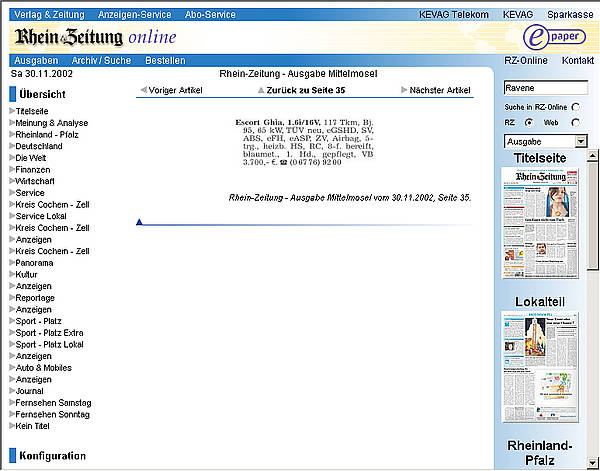Viewport: 600px width, 471px height.
Task: Click the Konfiguration heading
Action: (x=52, y=456)
